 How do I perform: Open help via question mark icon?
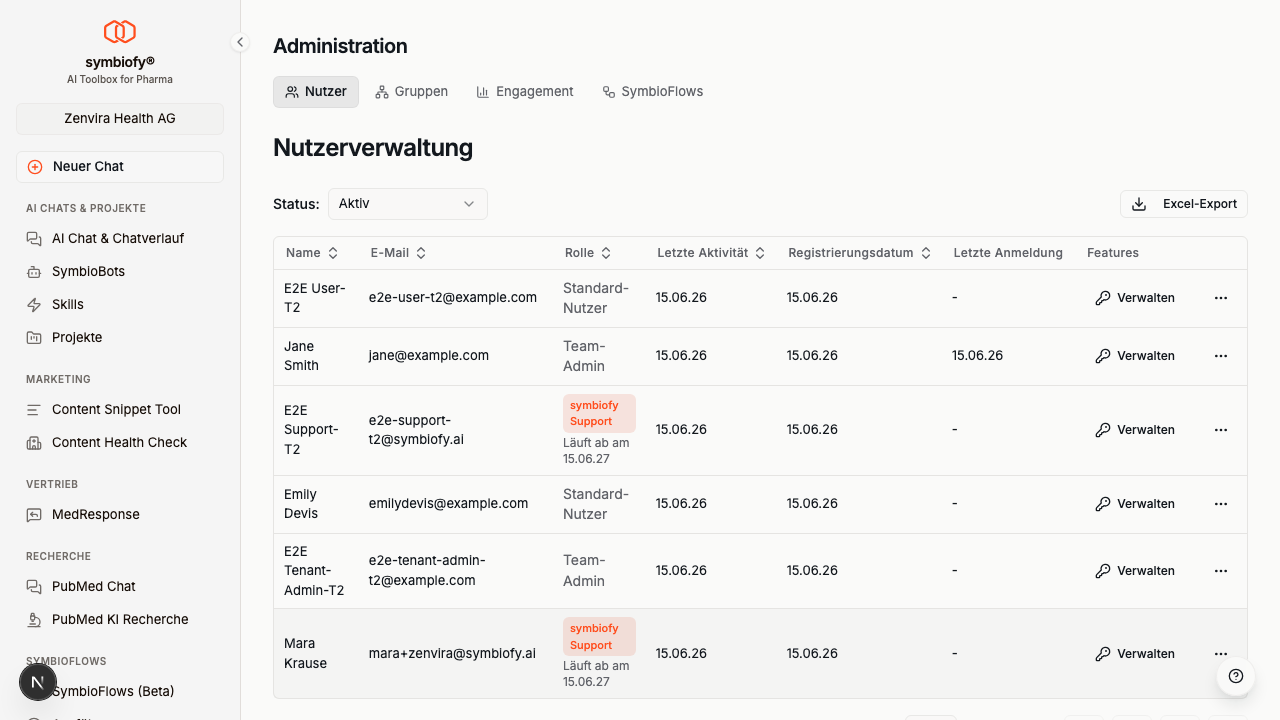(1236, 676)
